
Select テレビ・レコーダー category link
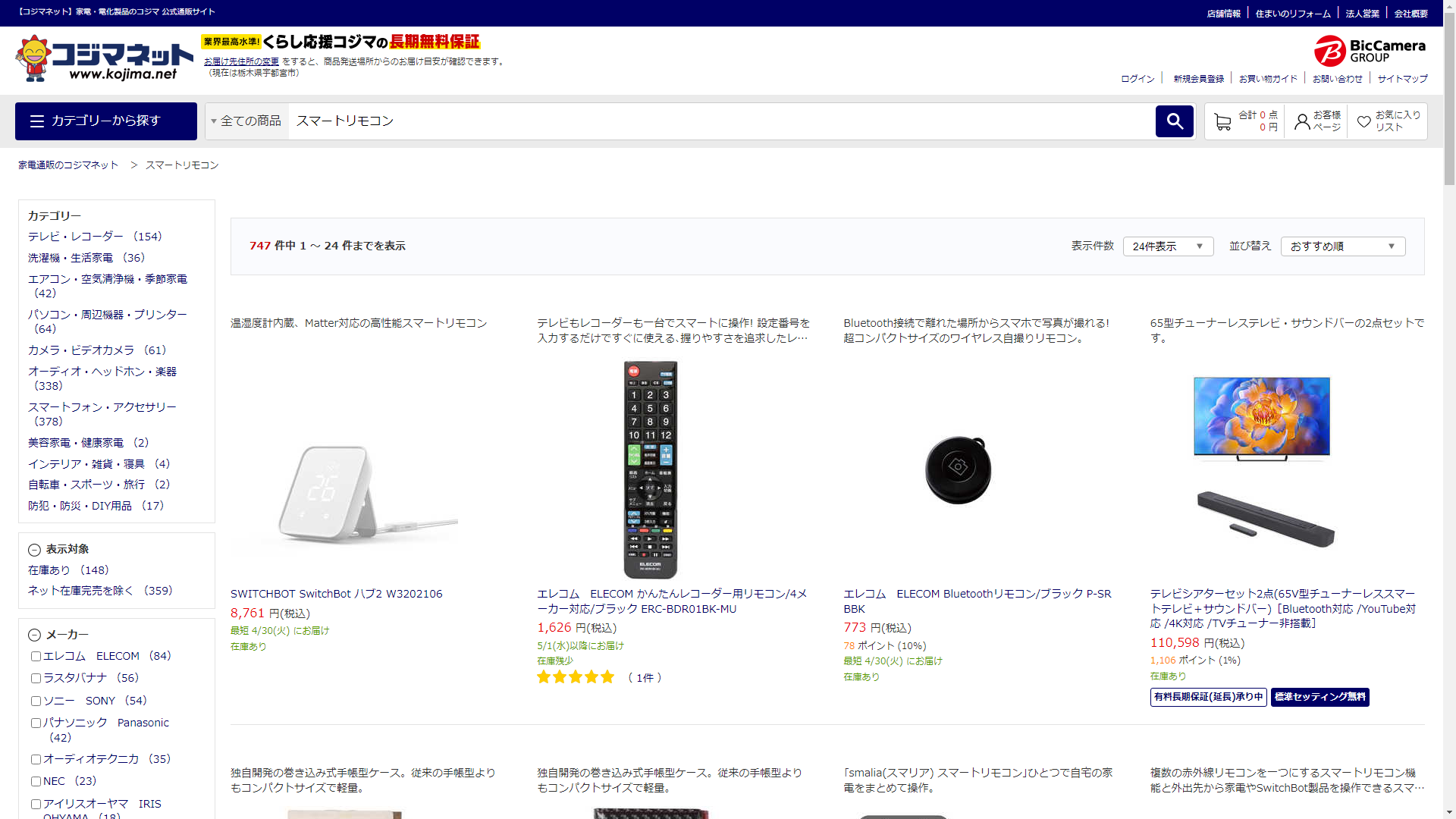(76, 237)
